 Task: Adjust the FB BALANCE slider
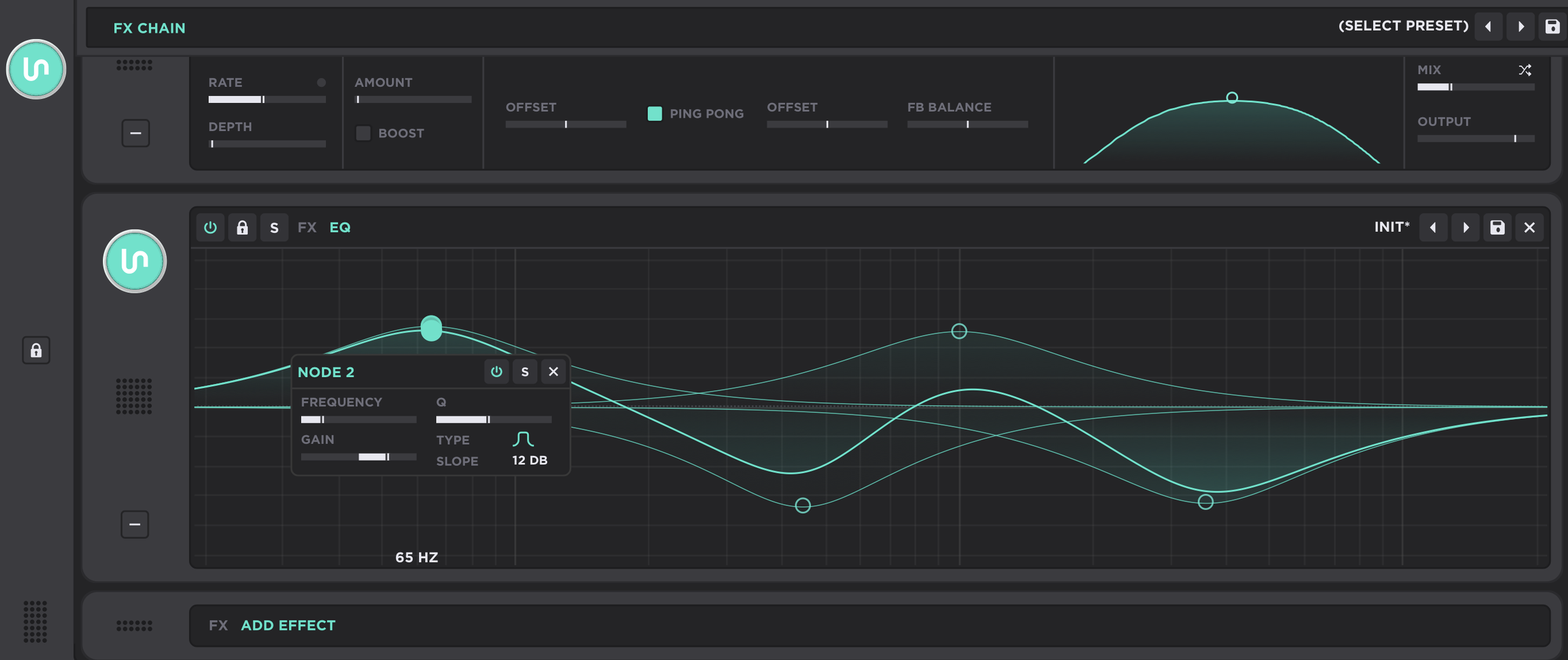(x=968, y=124)
